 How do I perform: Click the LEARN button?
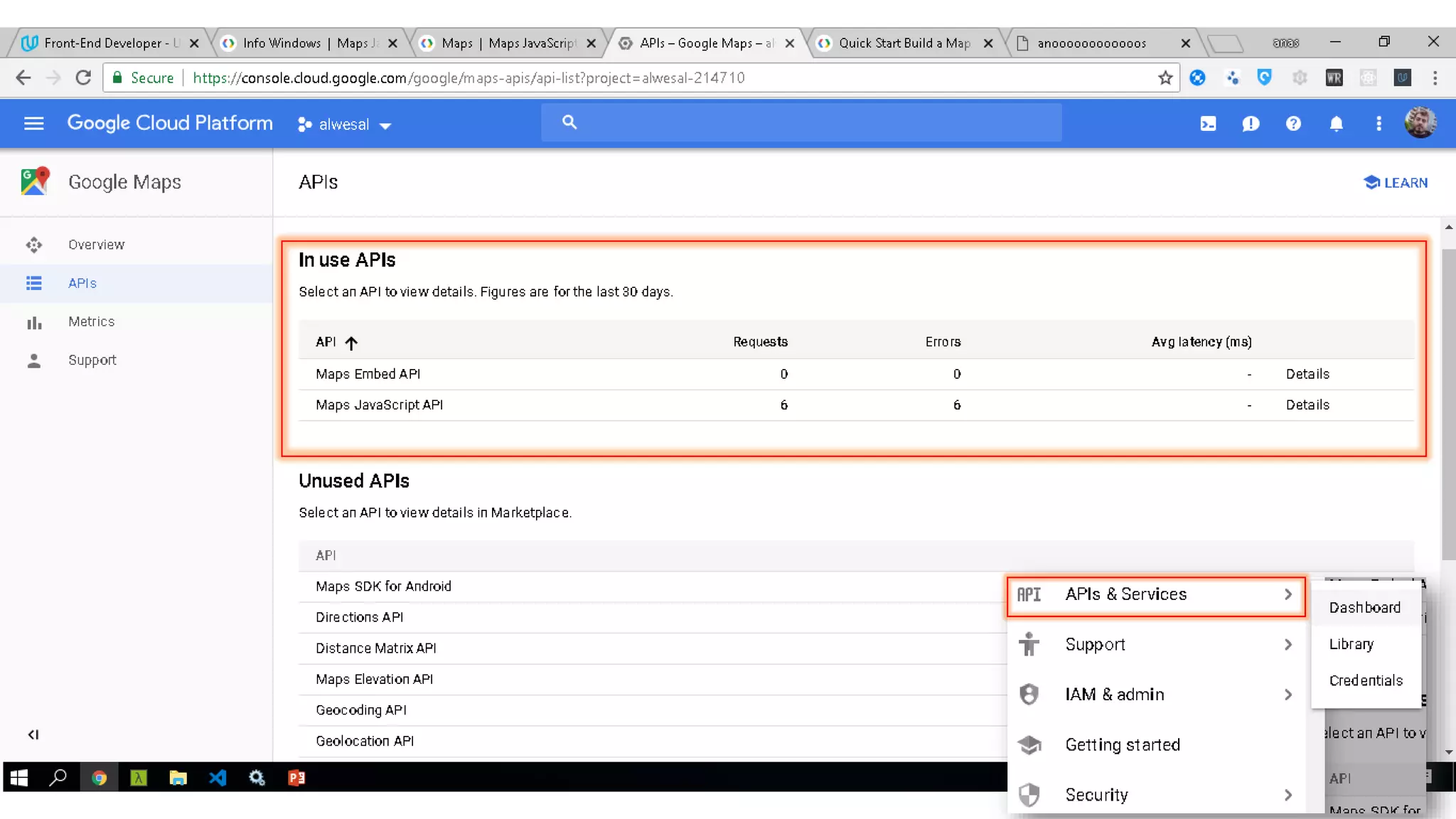tap(1395, 183)
